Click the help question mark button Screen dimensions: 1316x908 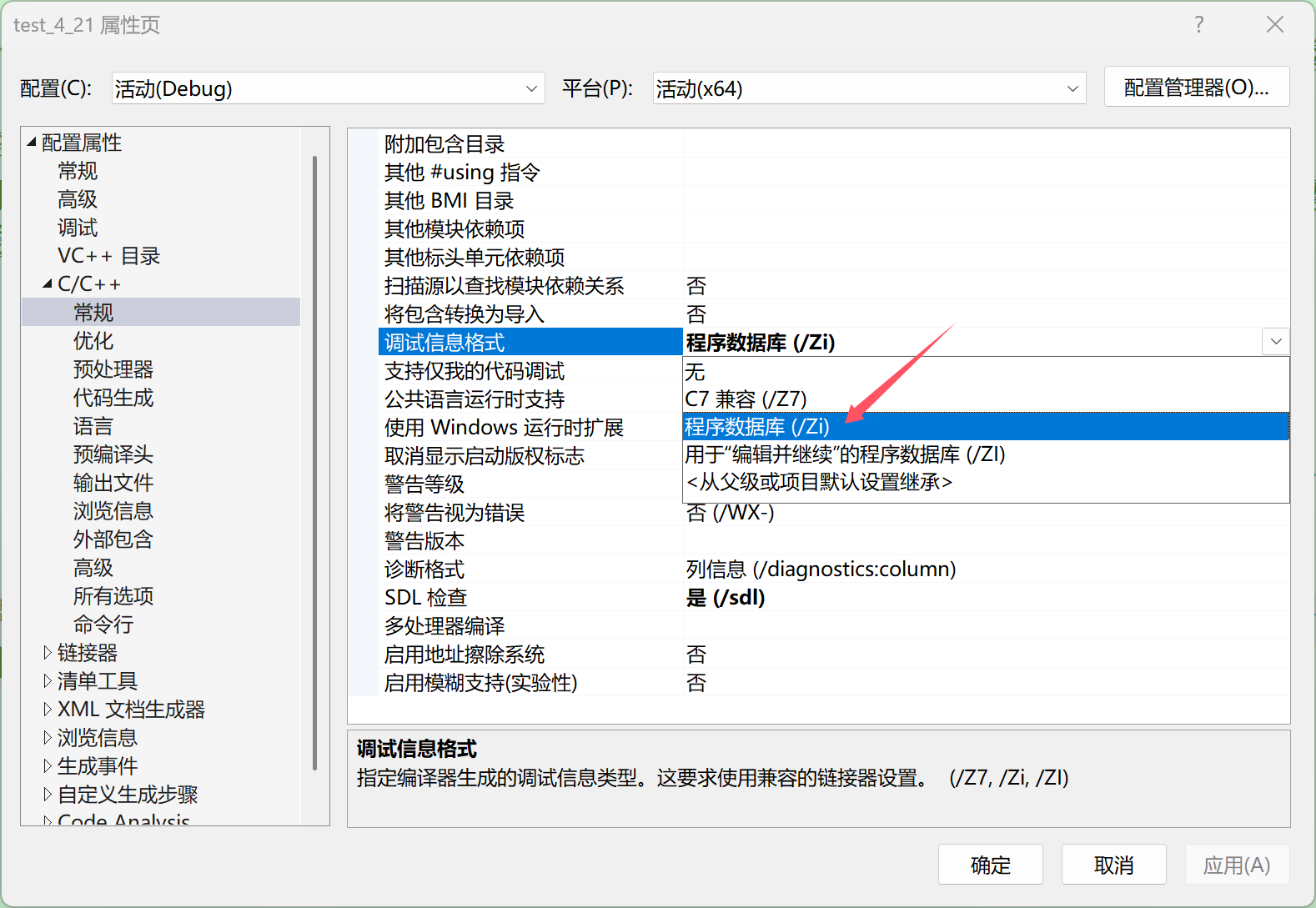pyautogui.click(x=1199, y=25)
